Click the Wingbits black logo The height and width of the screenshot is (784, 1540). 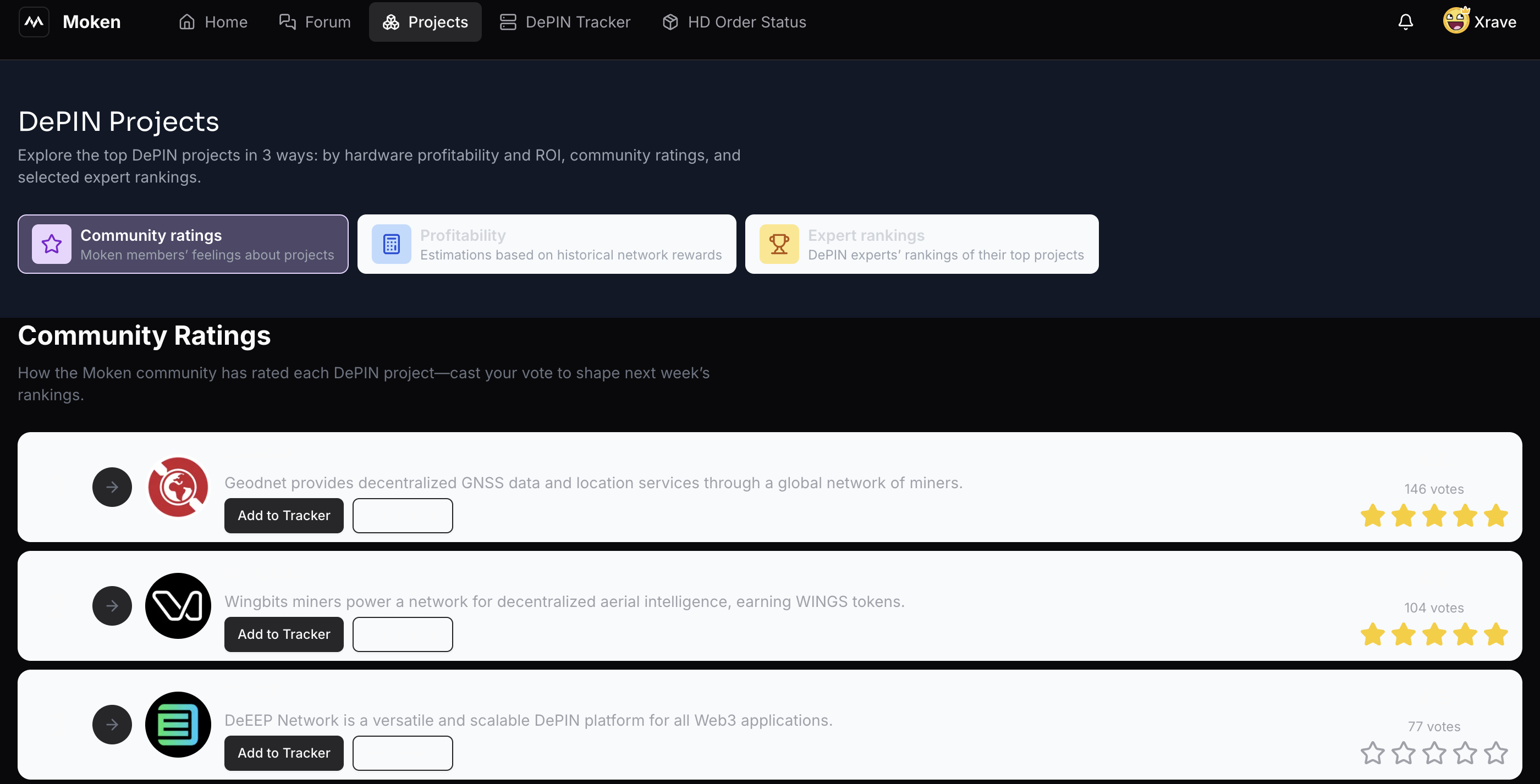[178, 606]
